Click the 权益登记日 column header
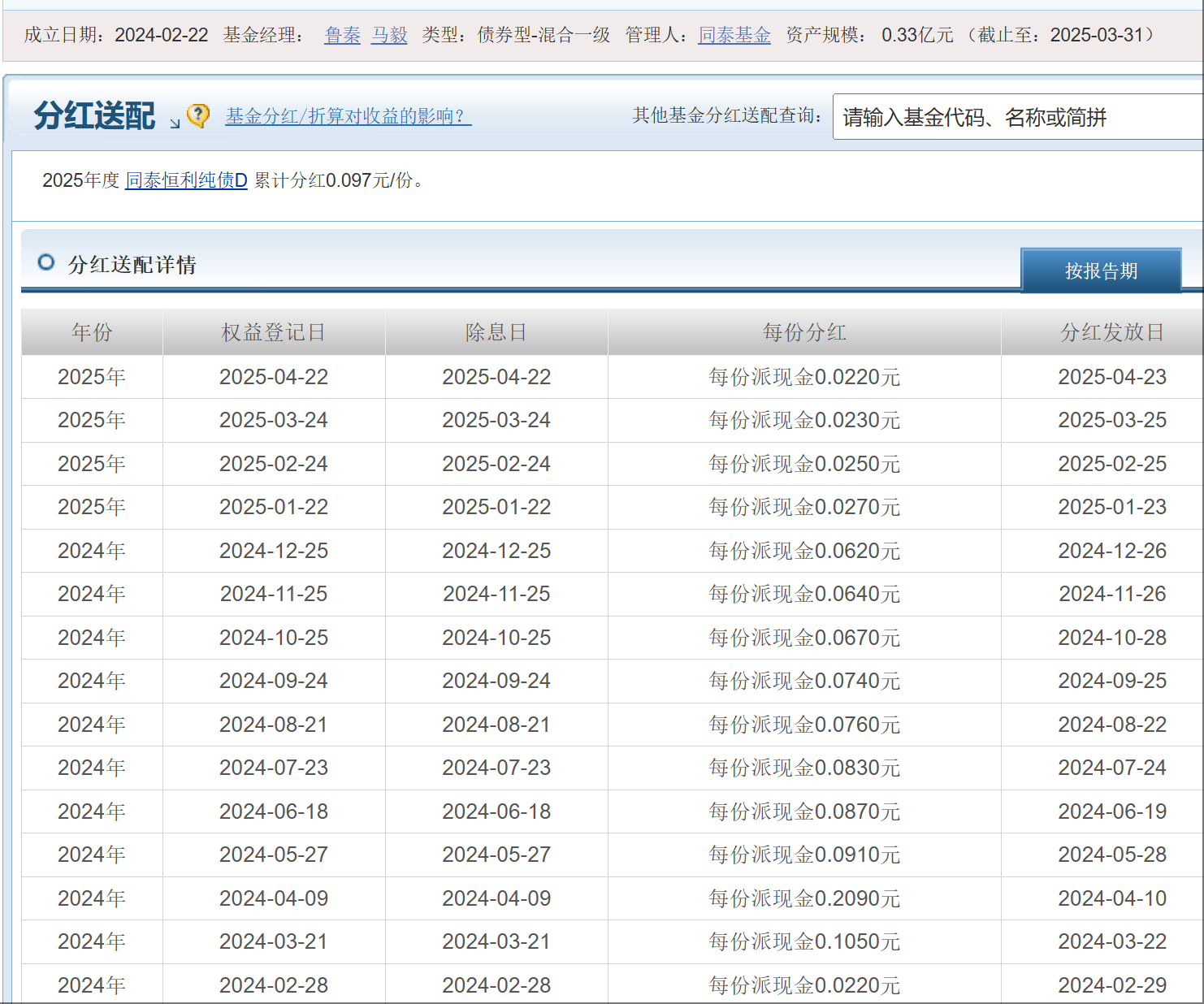 [x=274, y=332]
